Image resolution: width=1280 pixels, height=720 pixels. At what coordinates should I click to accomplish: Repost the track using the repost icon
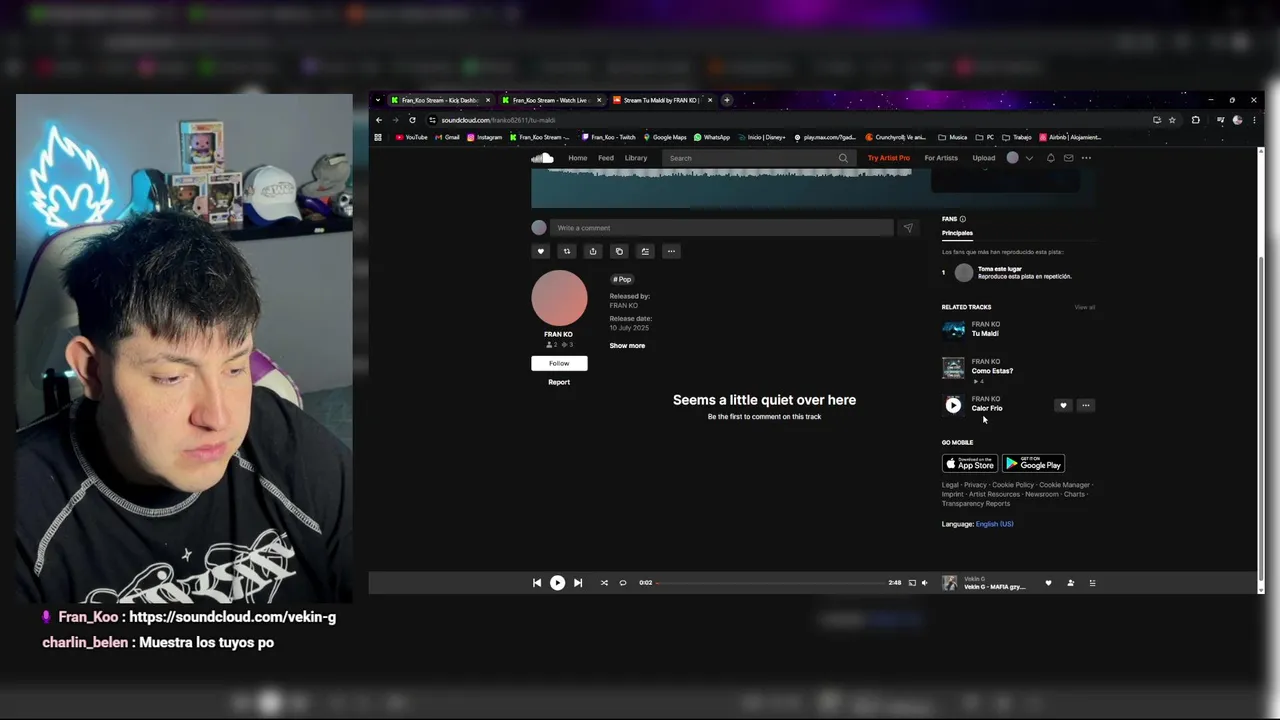[567, 251]
